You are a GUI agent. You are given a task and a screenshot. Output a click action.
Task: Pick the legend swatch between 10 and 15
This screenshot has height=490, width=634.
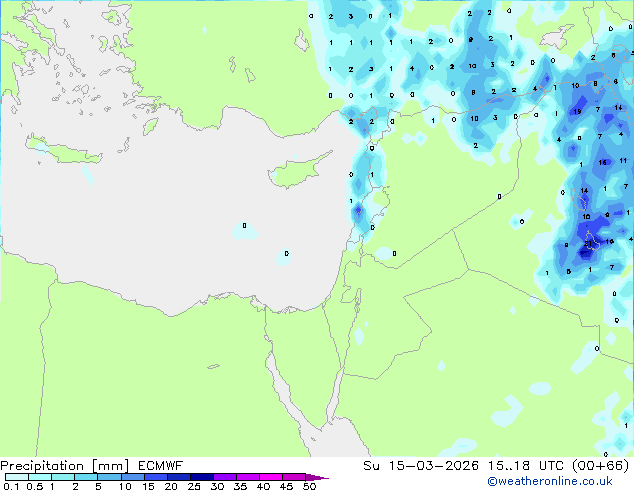[132, 477]
